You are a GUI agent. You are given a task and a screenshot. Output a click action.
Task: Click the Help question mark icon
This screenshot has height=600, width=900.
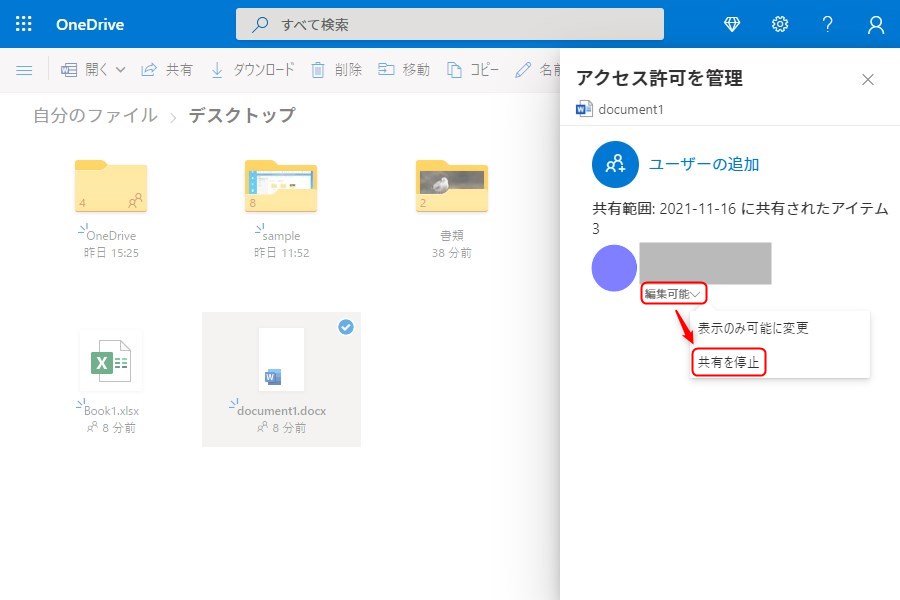[828, 24]
